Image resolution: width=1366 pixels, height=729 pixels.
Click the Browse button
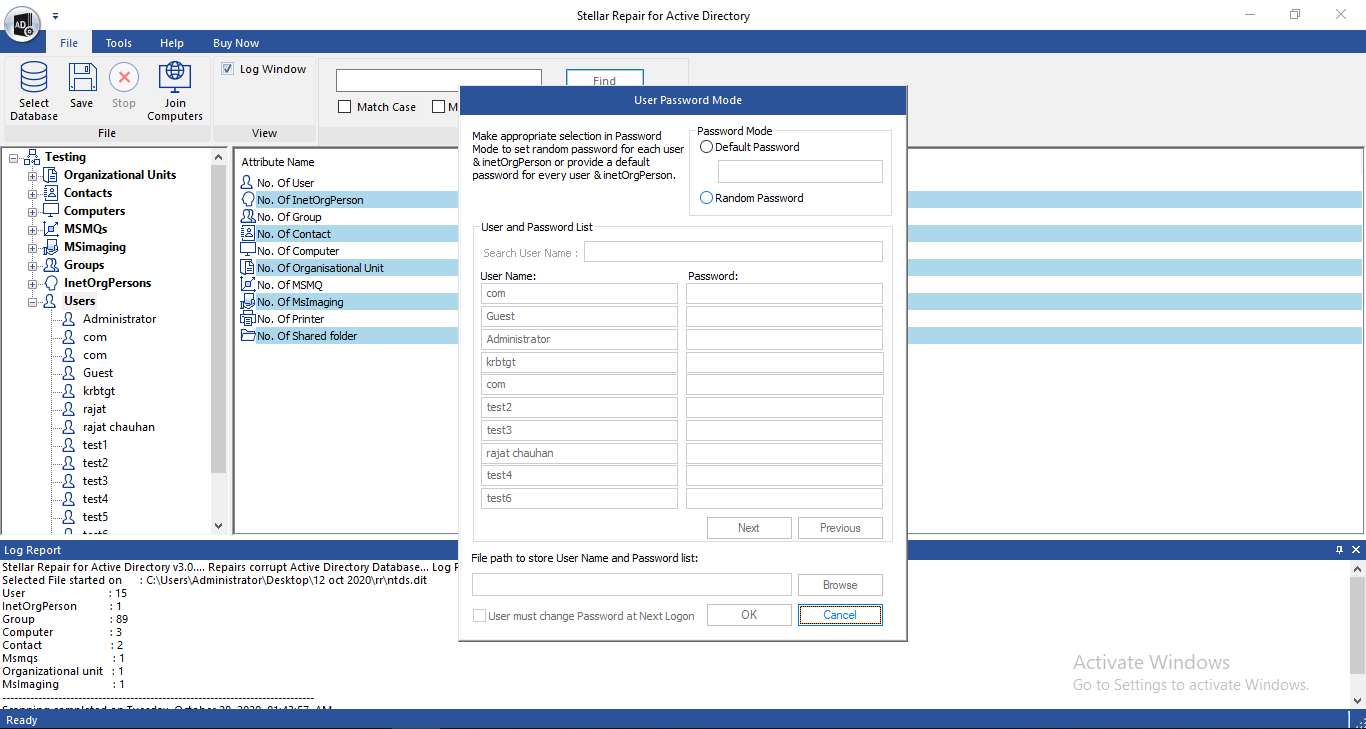pyautogui.click(x=839, y=585)
